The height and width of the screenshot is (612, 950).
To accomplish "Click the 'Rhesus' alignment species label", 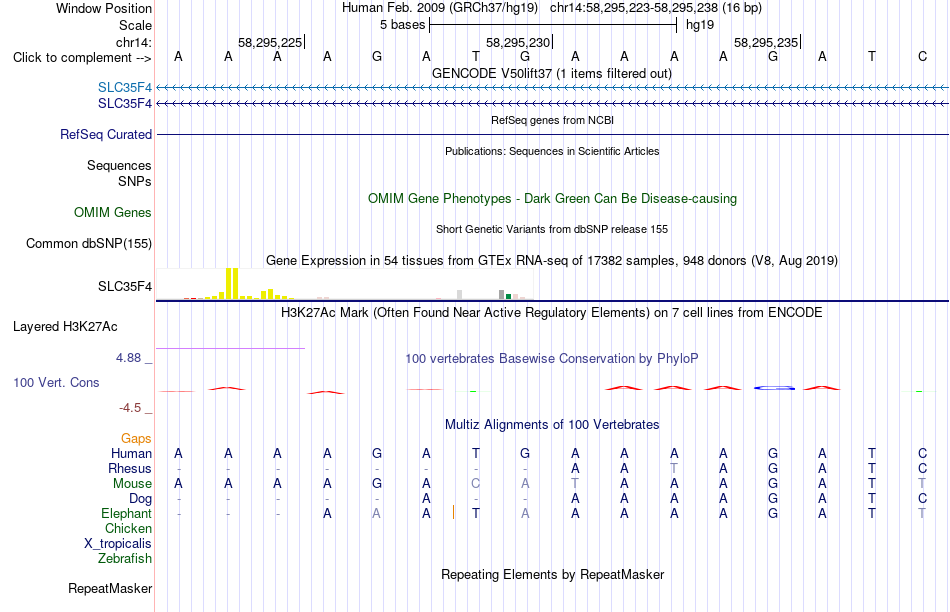I will click(130, 468).
